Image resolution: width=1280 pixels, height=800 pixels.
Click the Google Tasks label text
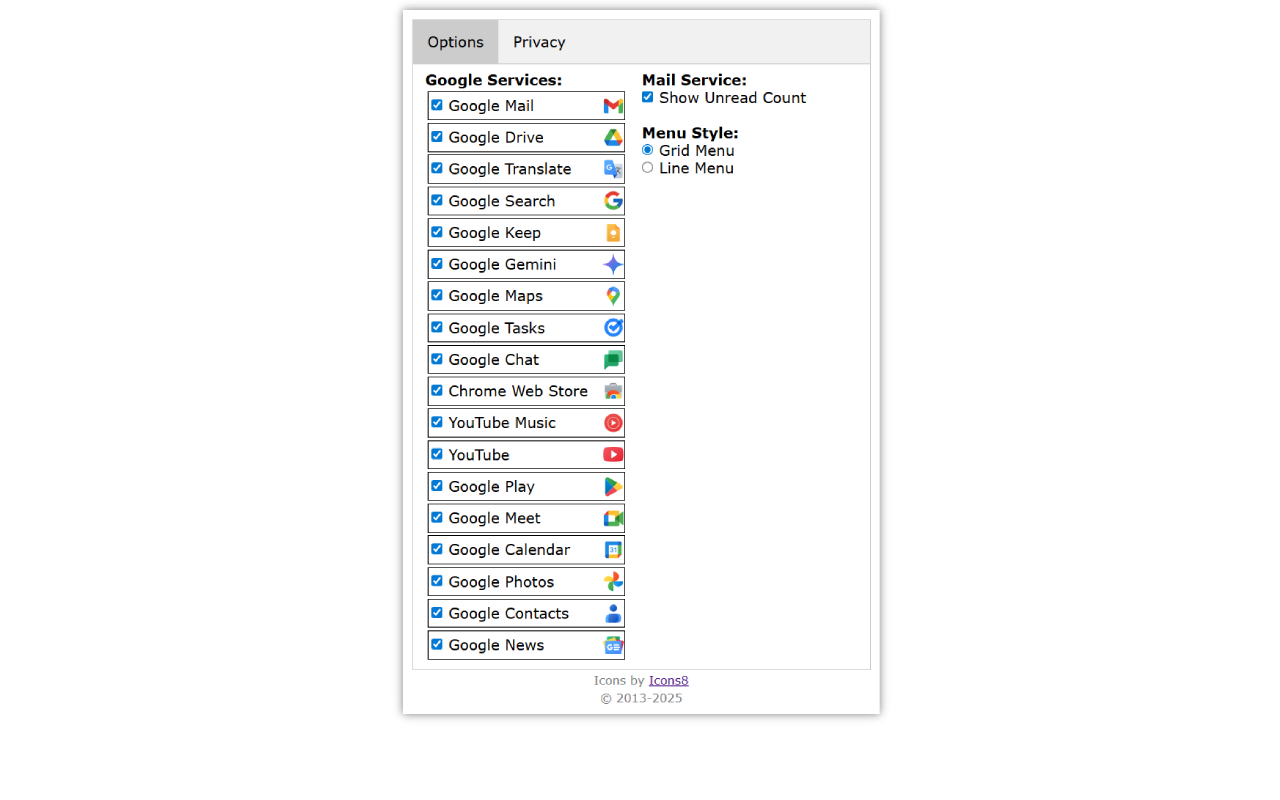pyautogui.click(x=497, y=328)
